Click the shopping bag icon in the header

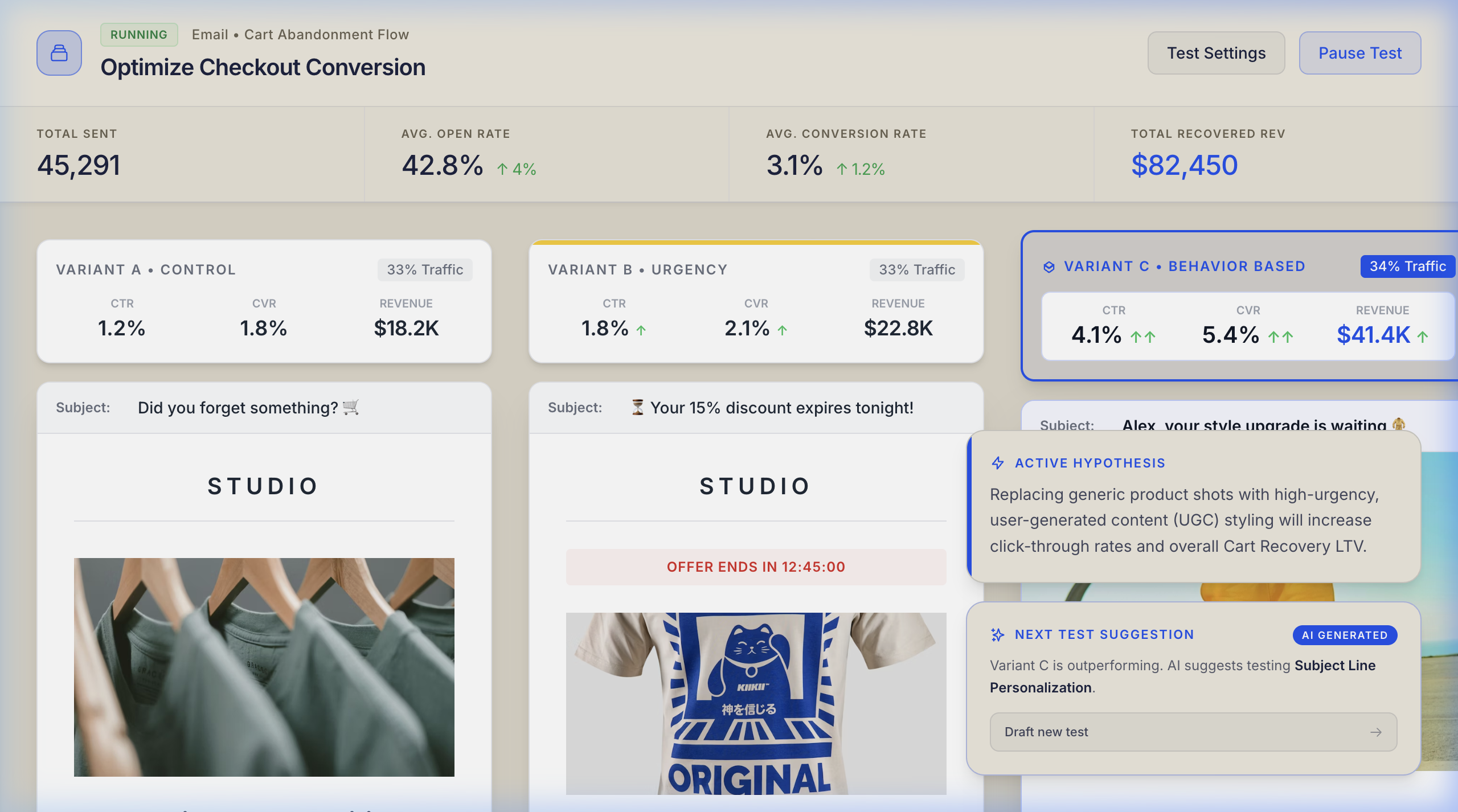pyautogui.click(x=59, y=53)
